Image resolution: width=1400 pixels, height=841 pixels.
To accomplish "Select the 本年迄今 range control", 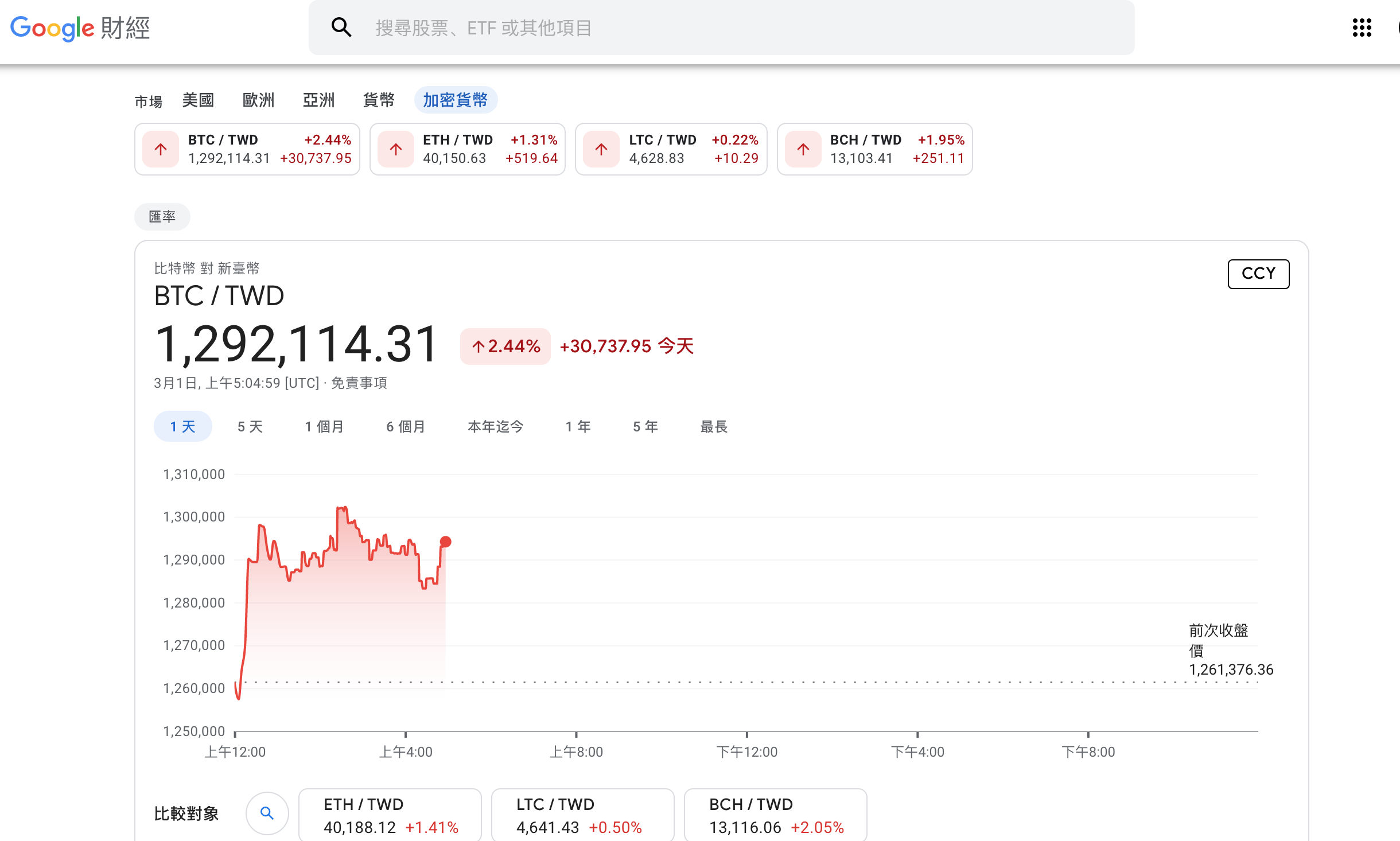I will point(495,426).
